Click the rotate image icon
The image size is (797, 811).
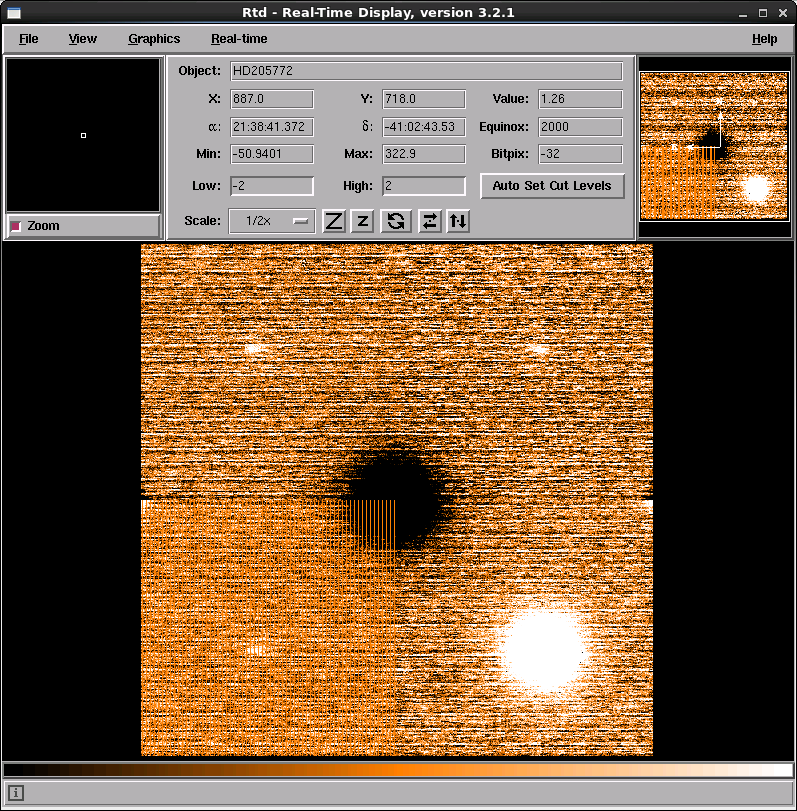point(396,221)
